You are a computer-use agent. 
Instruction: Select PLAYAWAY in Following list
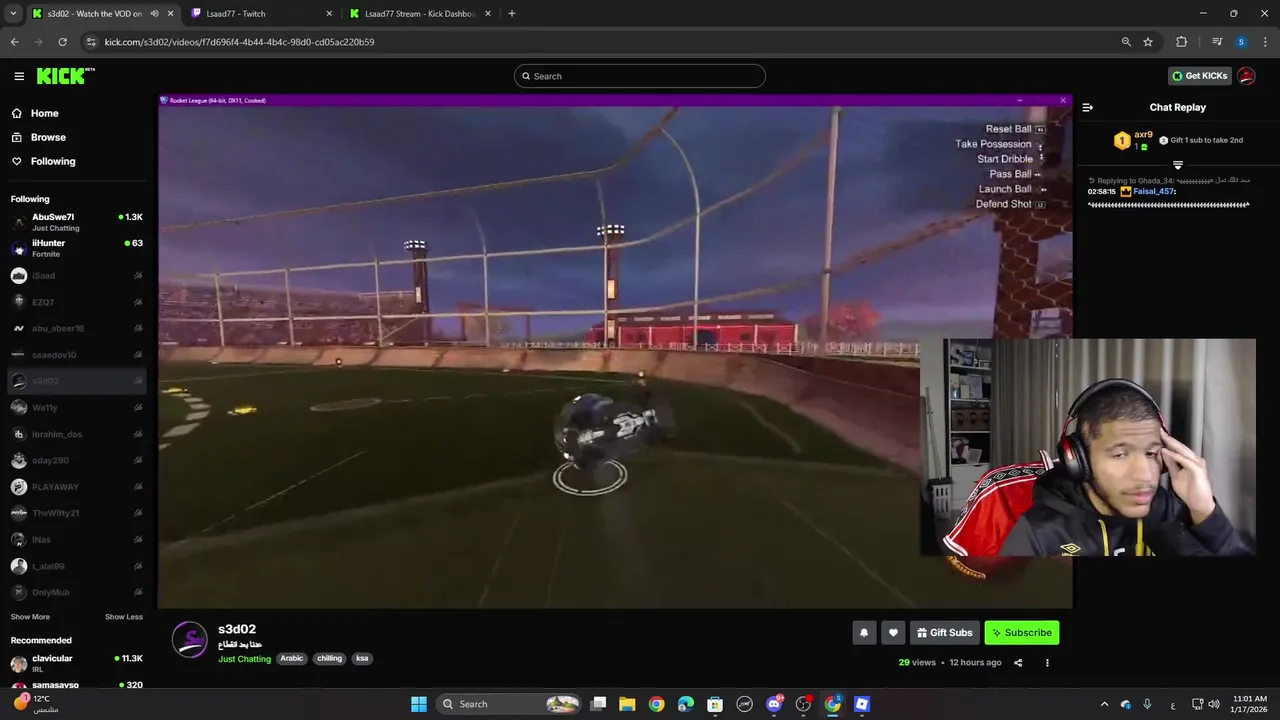coord(77,487)
